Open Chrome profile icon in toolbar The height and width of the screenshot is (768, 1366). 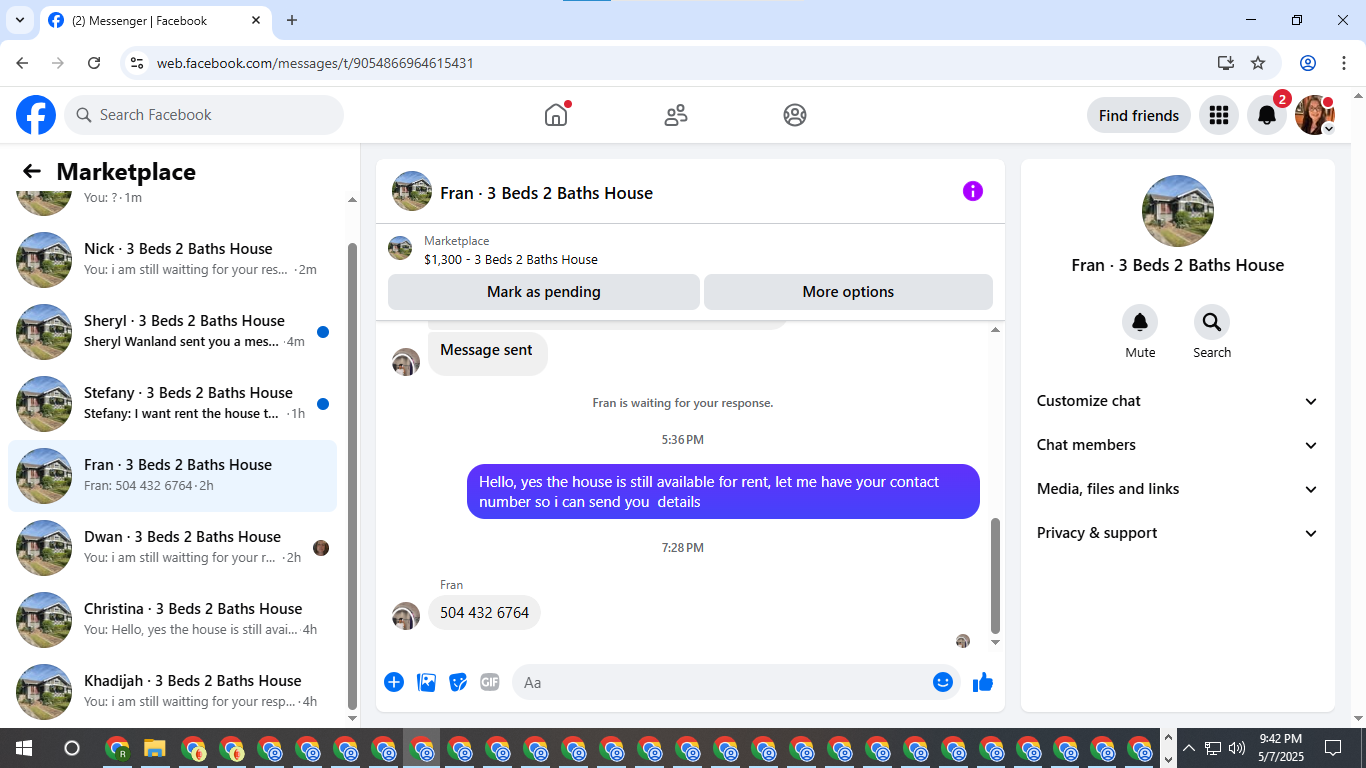[1308, 63]
